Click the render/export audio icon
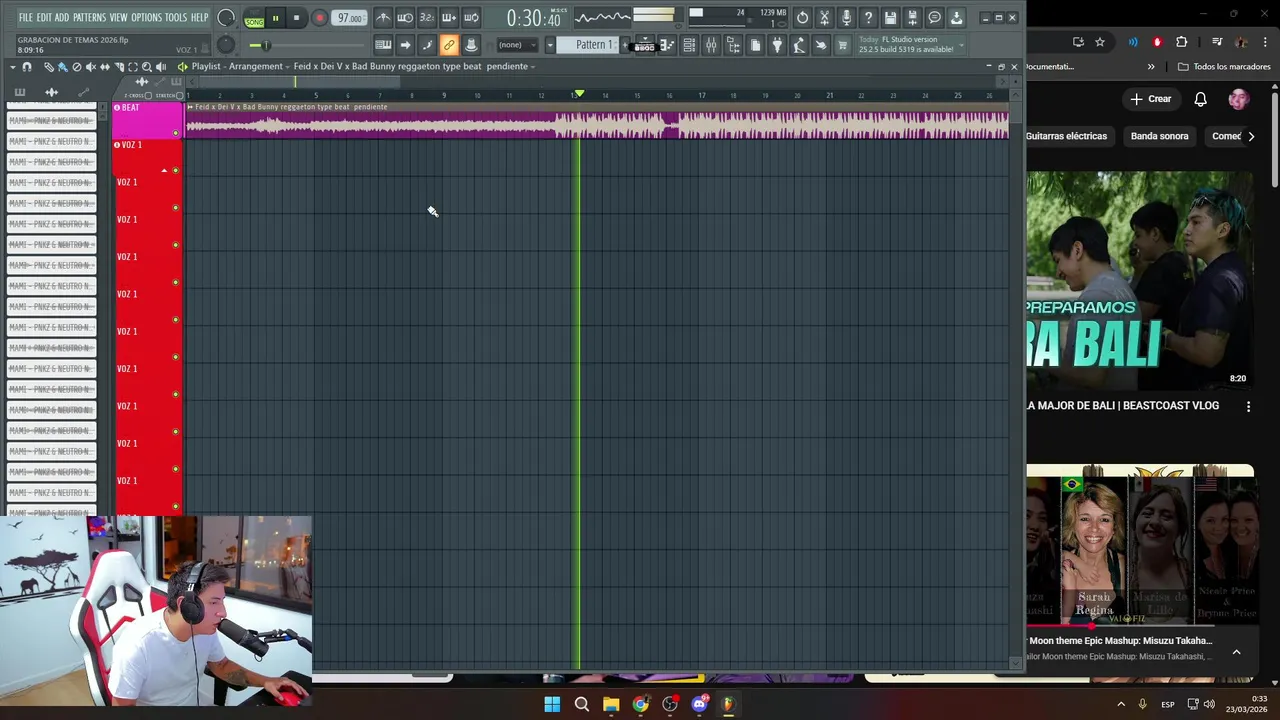Image resolution: width=1280 pixels, height=720 pixels. point(912,18)
